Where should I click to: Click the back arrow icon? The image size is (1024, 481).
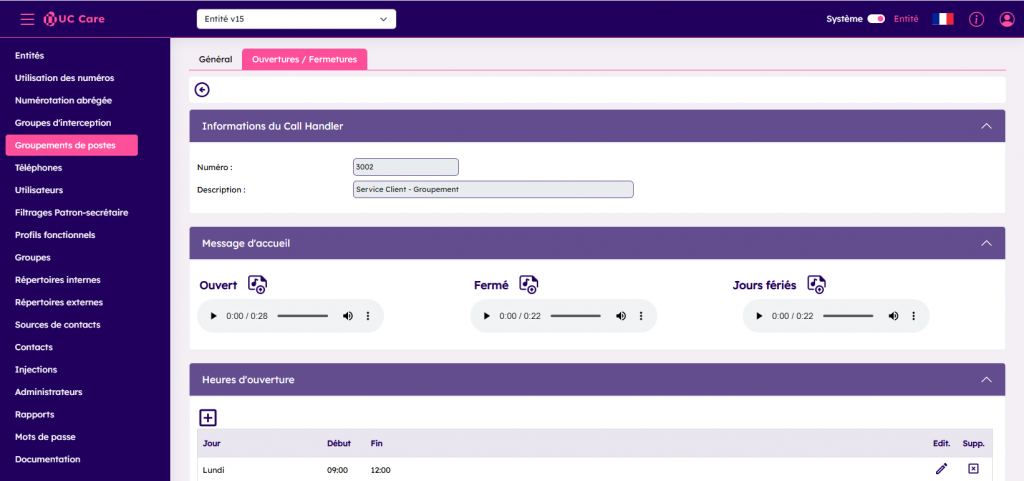tap(202, 90)
